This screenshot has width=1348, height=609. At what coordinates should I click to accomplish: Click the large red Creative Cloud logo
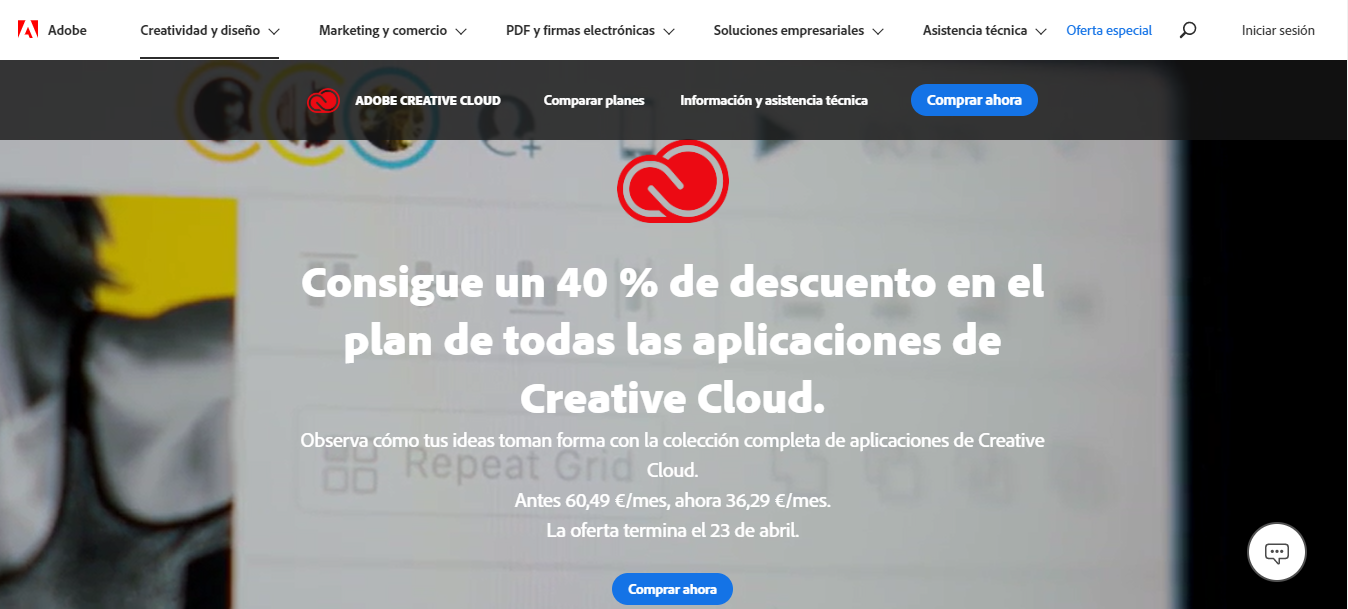coord(673,180)
